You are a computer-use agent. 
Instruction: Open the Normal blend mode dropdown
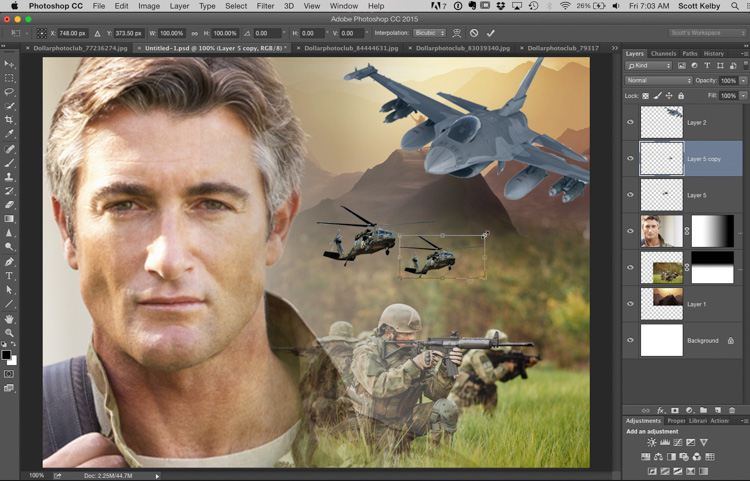point(659,80)
